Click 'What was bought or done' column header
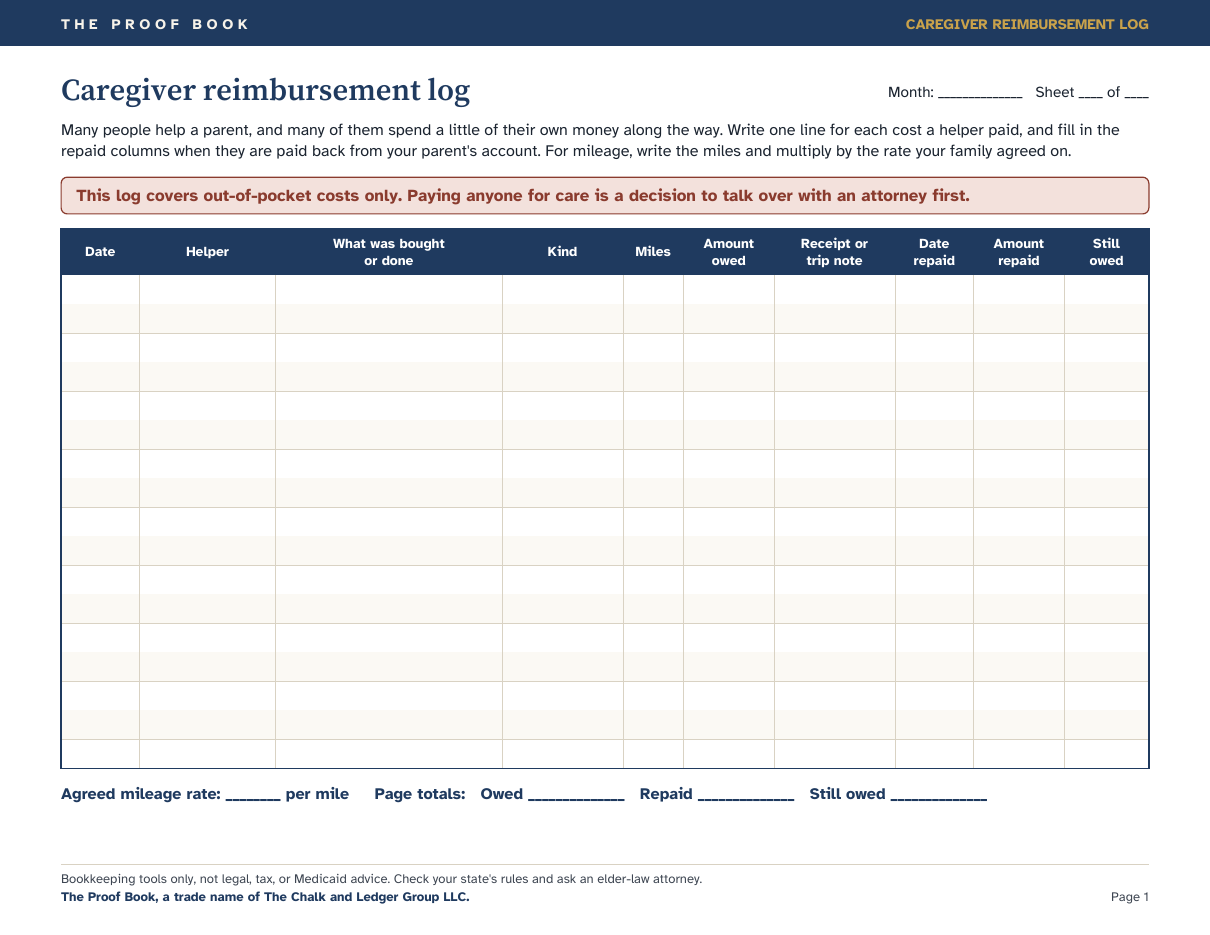This screenshot has width=1210, height=935. tap(389, 252)
